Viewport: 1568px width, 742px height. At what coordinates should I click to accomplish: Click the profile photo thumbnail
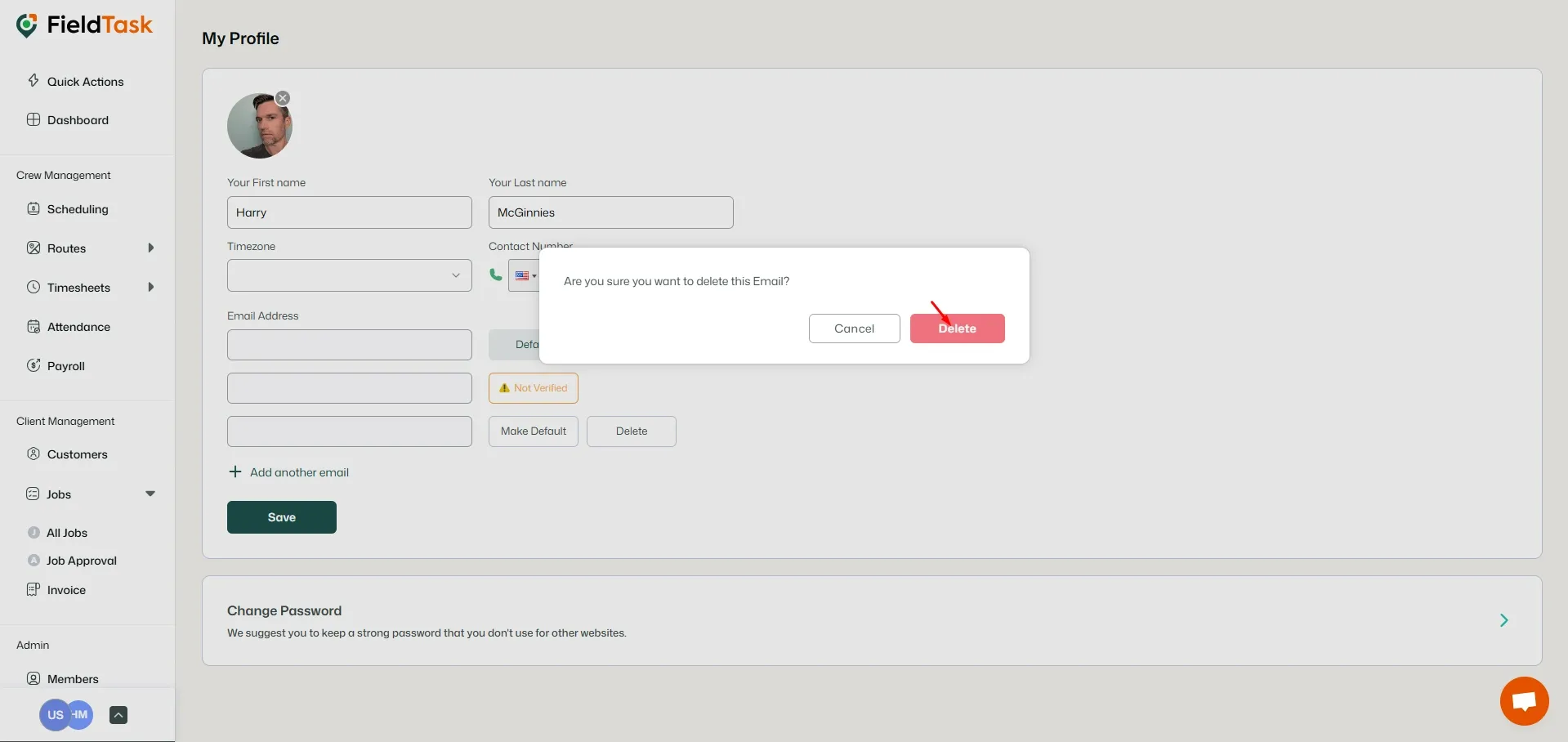[259, 125]
